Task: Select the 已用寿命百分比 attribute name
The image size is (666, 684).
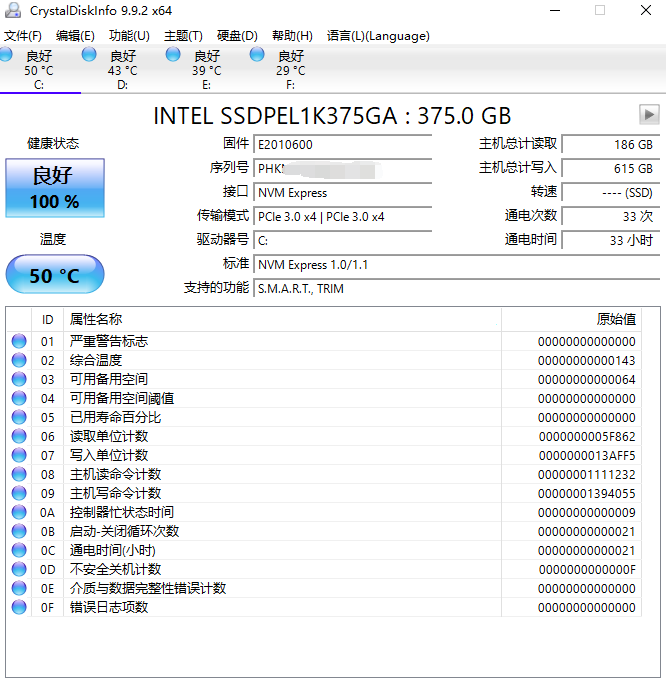Action: tap(116, 417)
